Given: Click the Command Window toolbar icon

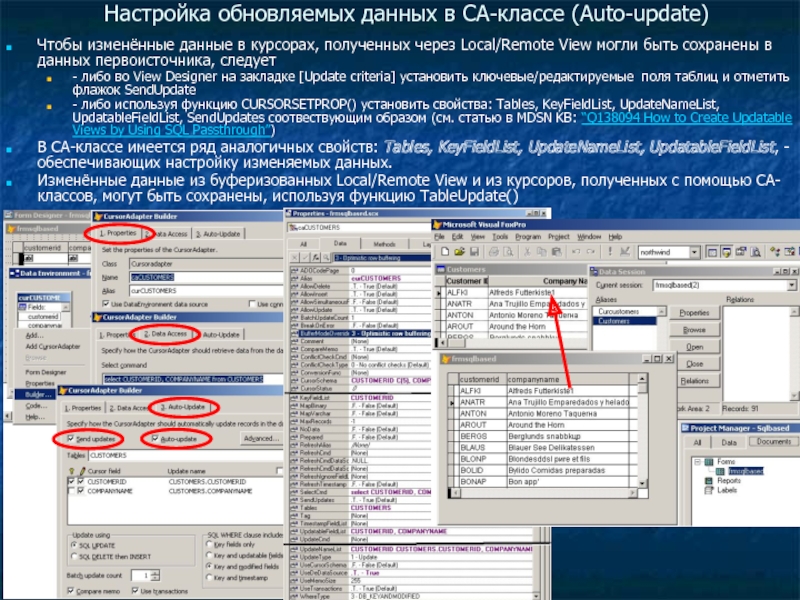Looking at the screenshot, I should click(712, 252).
